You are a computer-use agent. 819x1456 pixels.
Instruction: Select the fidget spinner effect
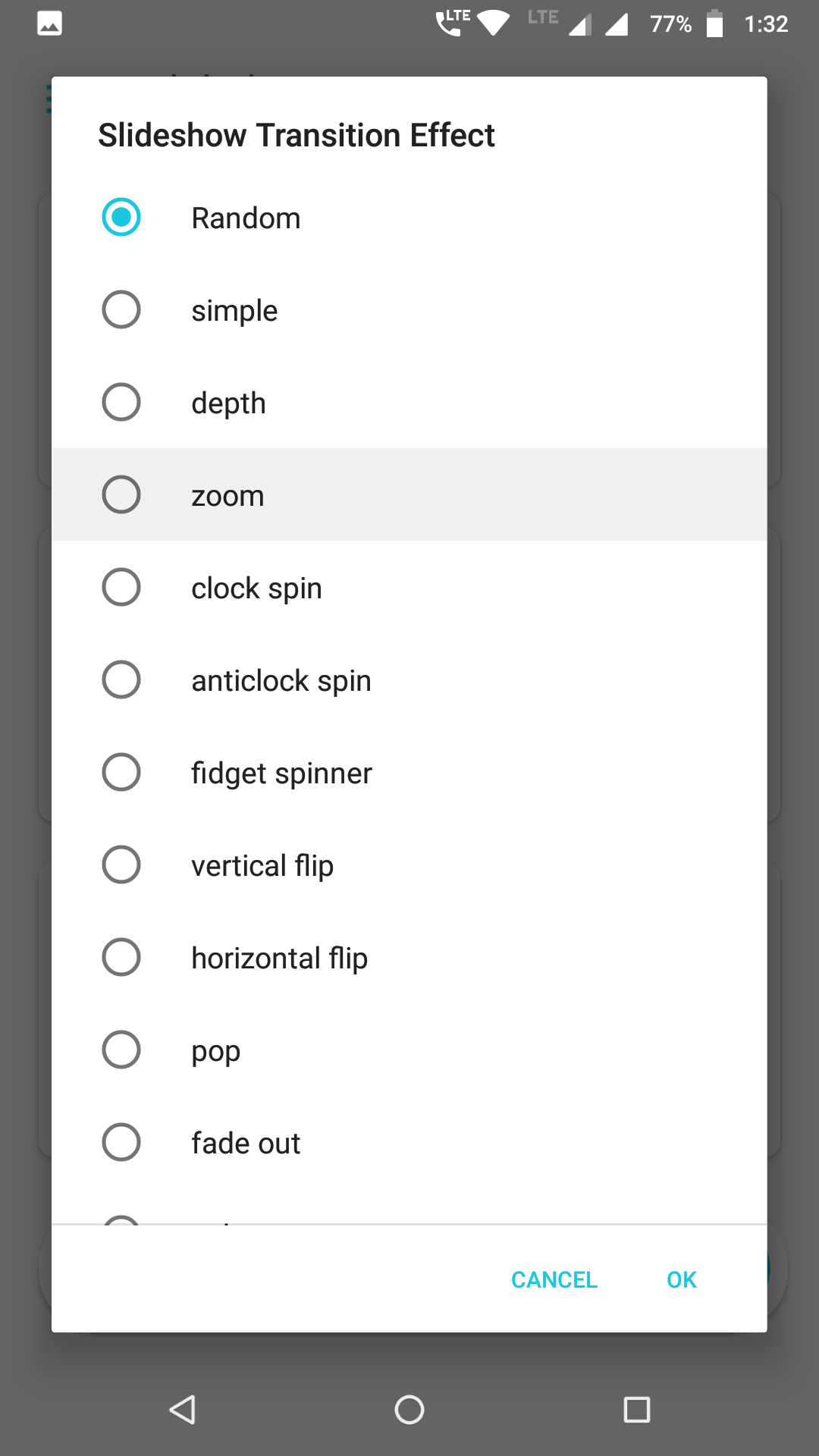point(409,773)
